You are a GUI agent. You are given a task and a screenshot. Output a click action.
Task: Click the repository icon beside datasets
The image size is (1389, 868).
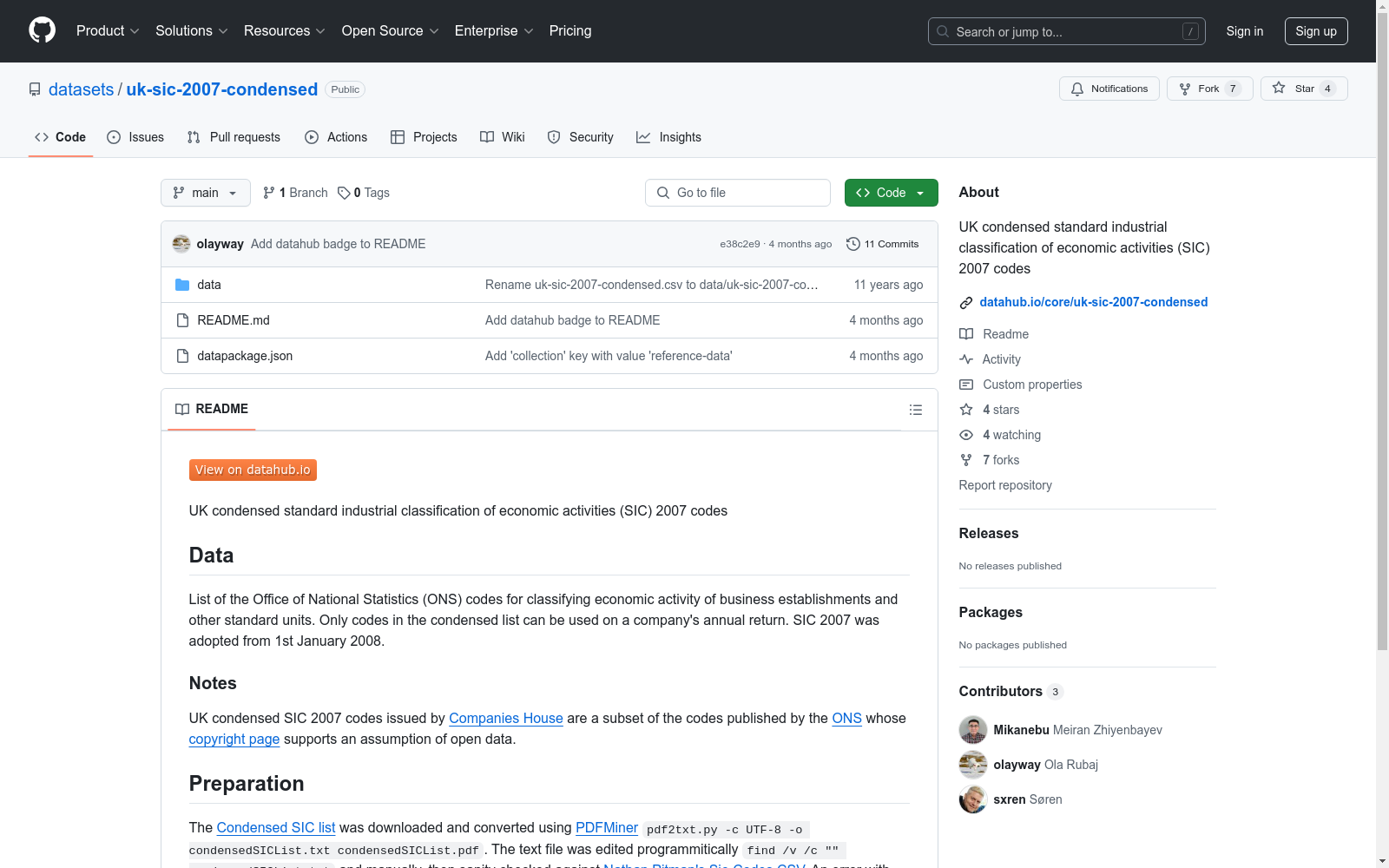(35, 89)
